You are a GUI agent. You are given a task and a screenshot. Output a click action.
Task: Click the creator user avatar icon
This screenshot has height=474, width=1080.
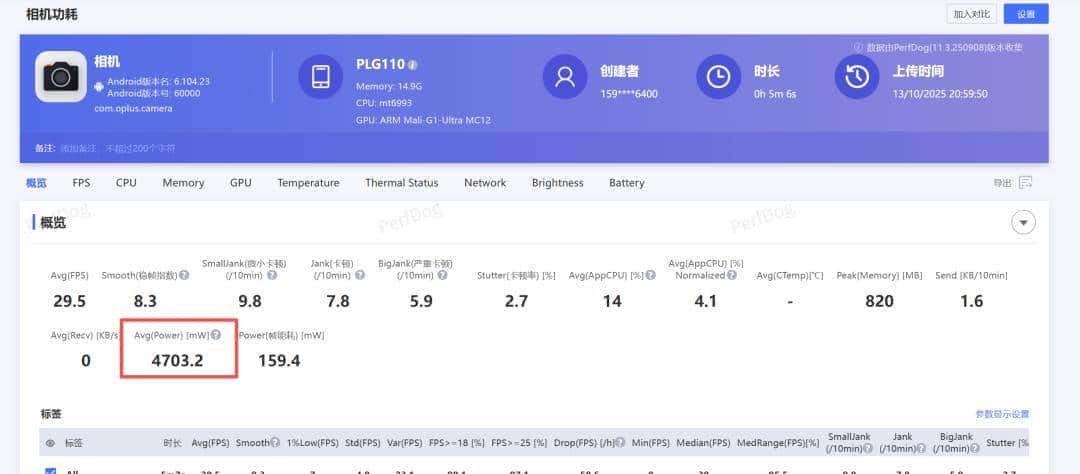[x=565, y=76]
